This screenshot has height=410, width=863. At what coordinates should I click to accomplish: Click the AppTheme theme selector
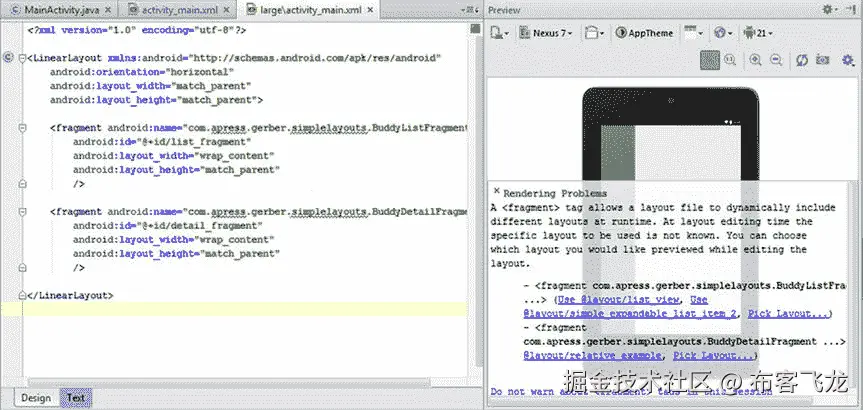[644, 33]
